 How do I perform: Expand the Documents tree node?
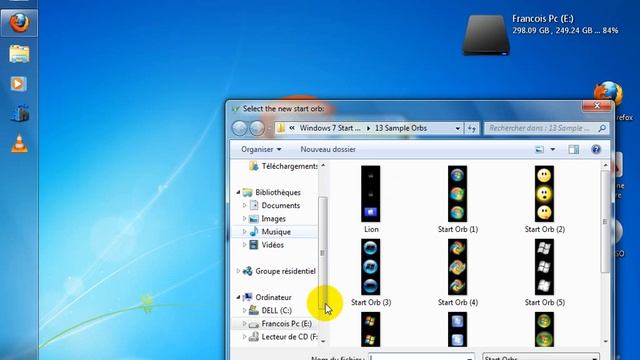[244, 205]
